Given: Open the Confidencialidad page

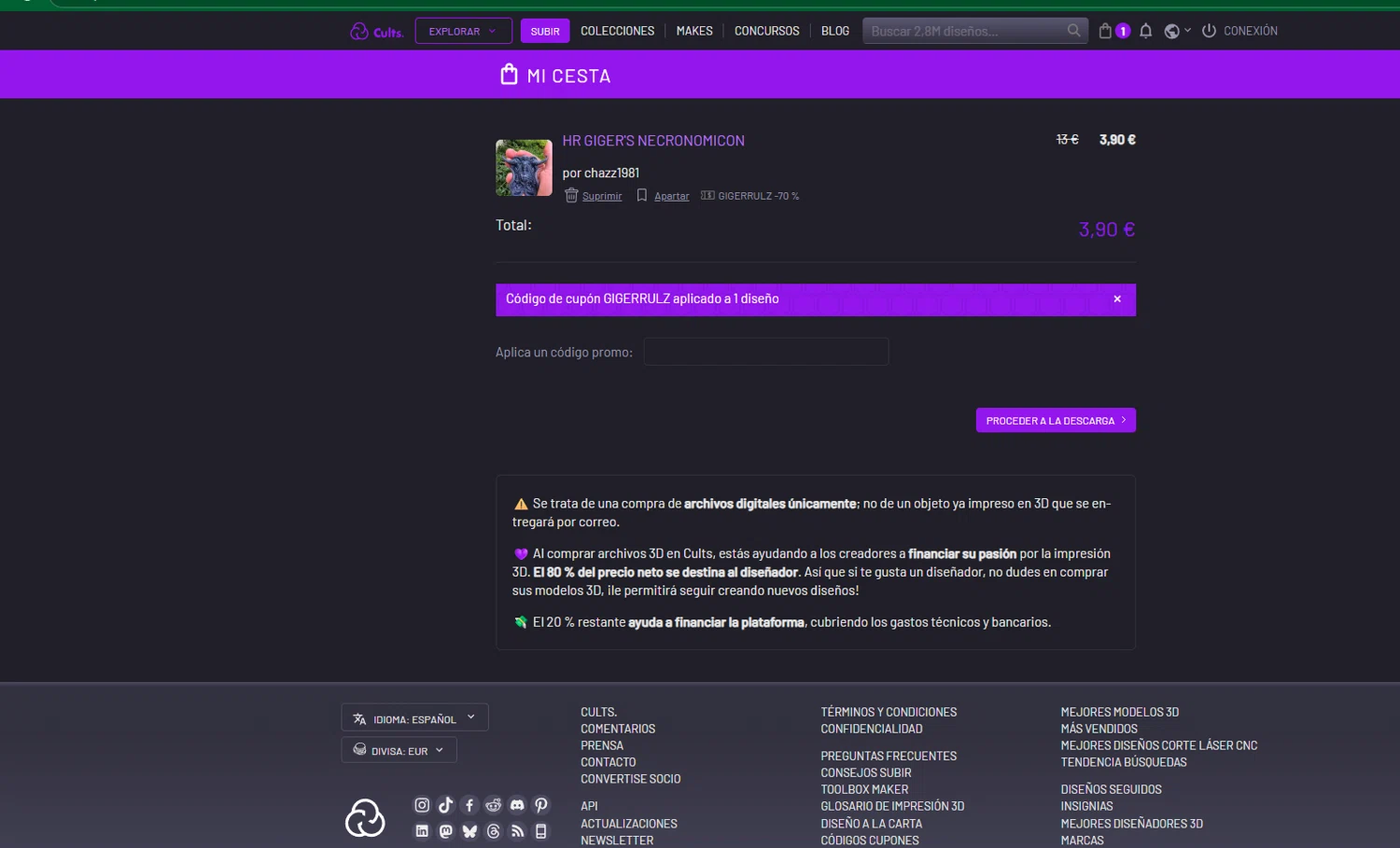Looking at the screenshot, I should click(x=872, y=729).
